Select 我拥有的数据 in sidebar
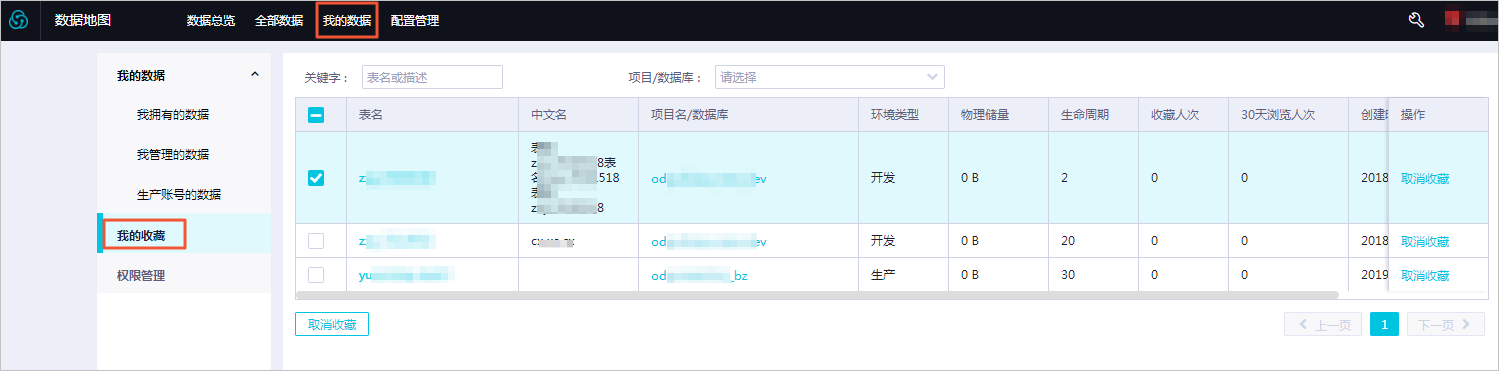 coord(173,115)
